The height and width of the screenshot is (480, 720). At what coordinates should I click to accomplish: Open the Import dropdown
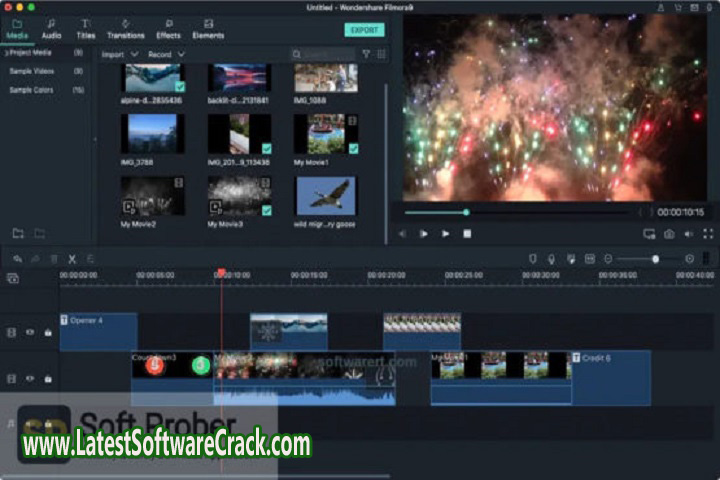point(118,54)
